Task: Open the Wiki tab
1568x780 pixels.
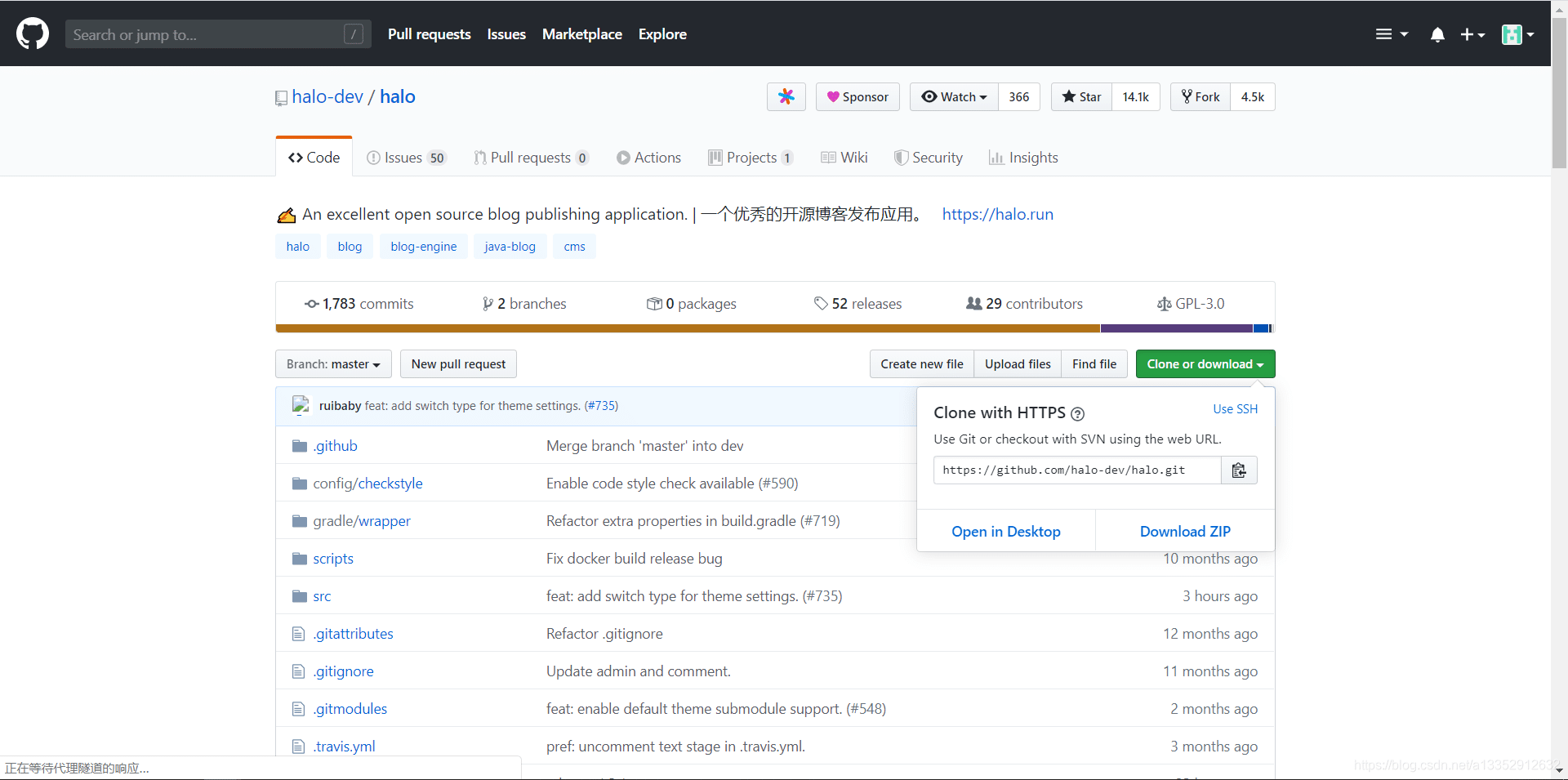Action: tap(844, 158)
